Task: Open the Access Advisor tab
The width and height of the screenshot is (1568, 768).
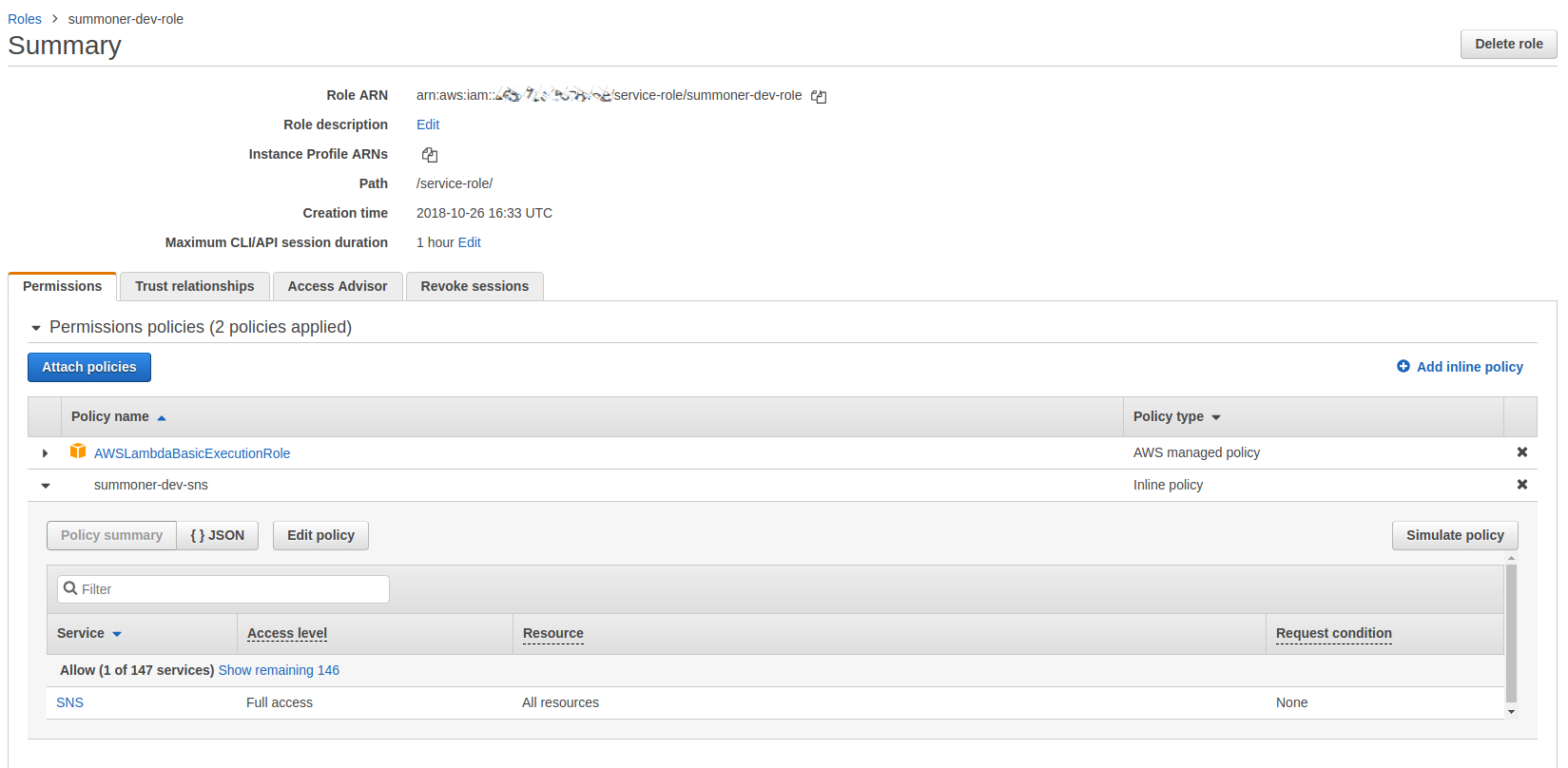Action: (x=338, y=286)
